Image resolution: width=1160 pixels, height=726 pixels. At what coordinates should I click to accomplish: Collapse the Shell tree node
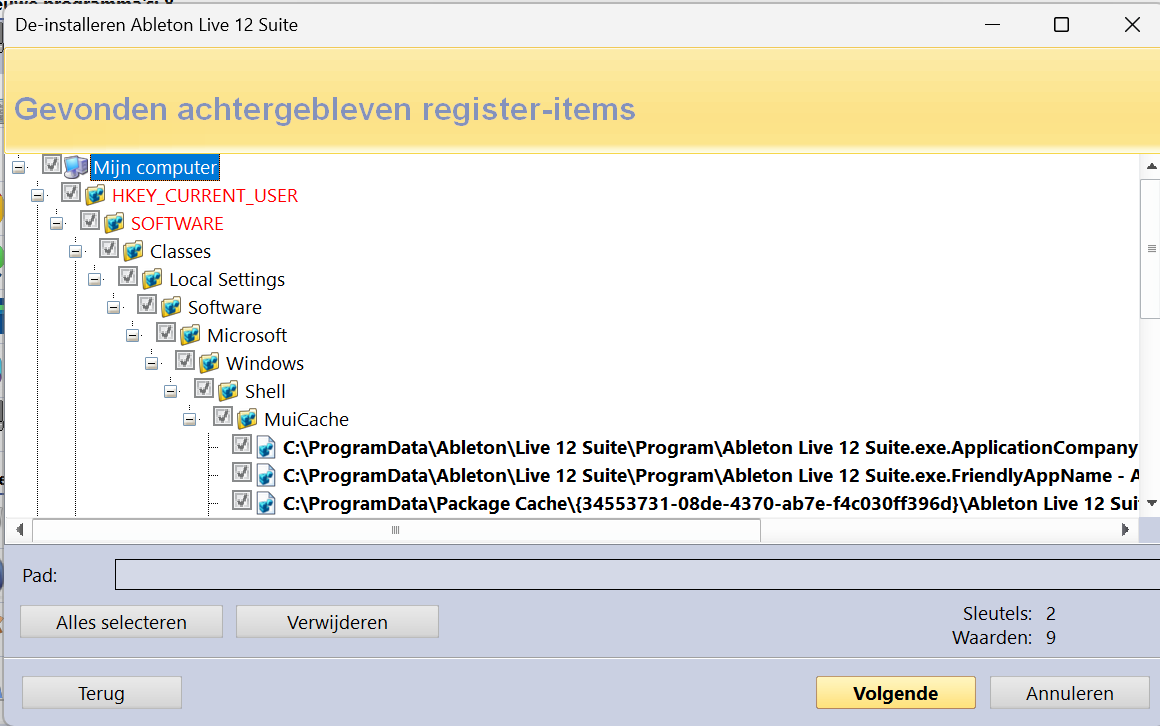tap(171, 391)
